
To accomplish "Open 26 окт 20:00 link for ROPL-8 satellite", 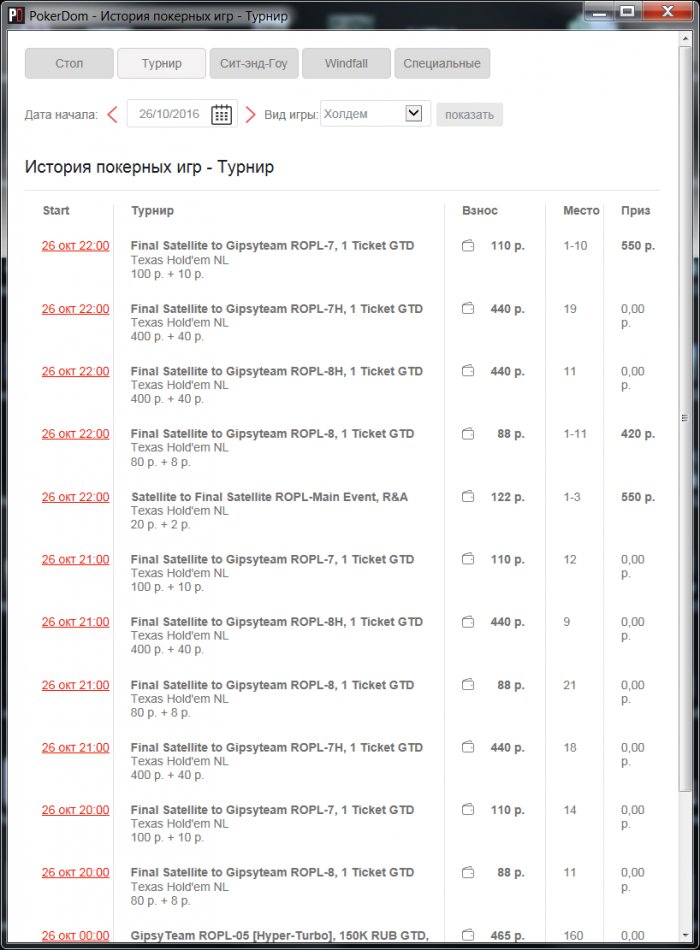I will [76, 872].
